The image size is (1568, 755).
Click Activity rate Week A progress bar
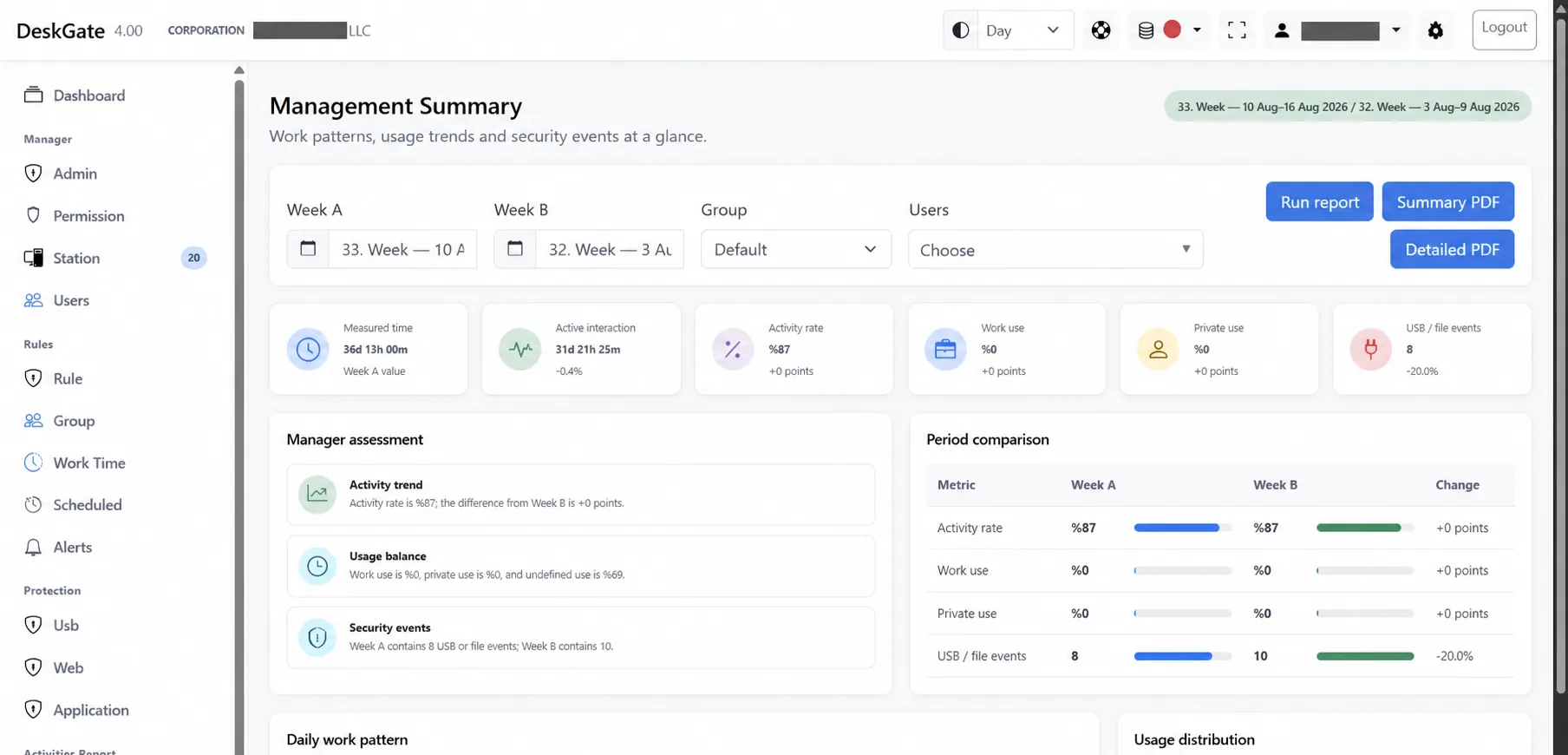[x=1182, y=528]
